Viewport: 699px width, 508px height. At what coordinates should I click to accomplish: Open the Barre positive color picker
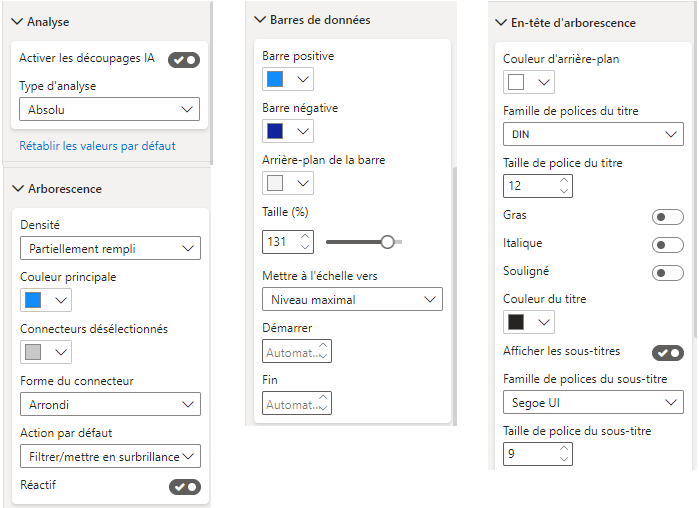pyautogui.click(x=288, y=79)
